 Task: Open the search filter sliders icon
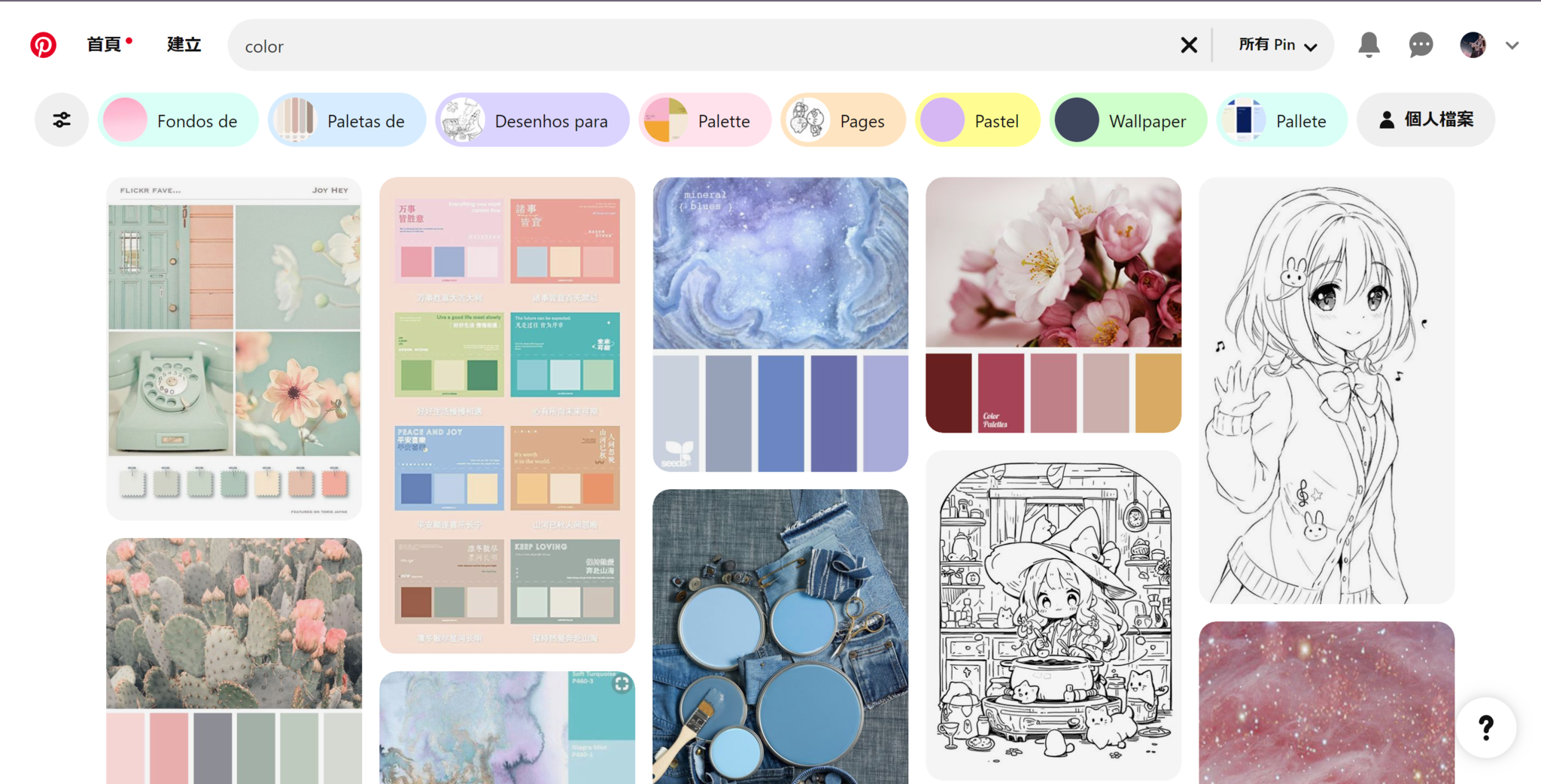tap(62, 120)
